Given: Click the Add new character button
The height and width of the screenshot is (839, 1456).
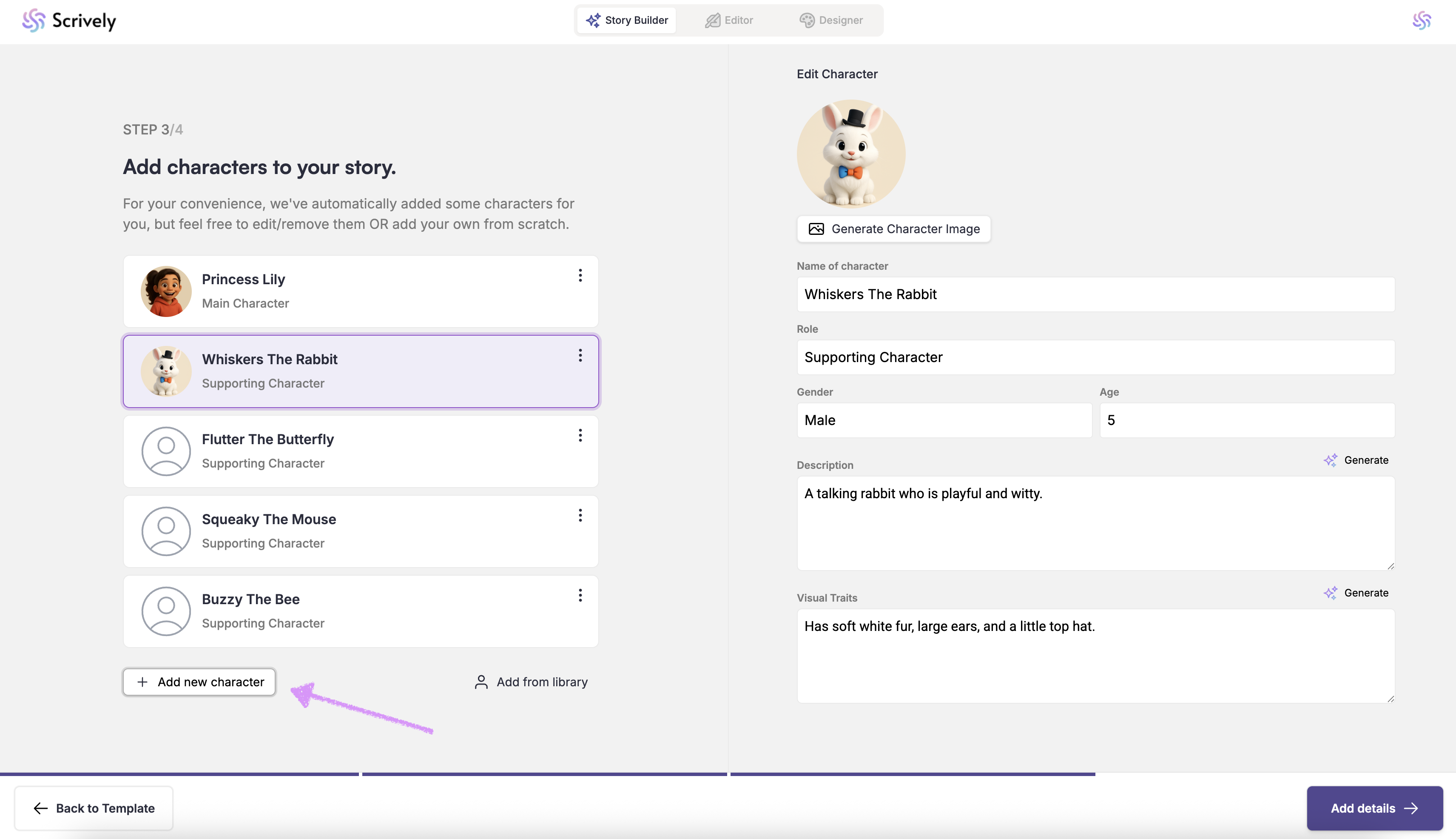Looking at the screenshot, I should pyautogui.click(x=199, y=682).
